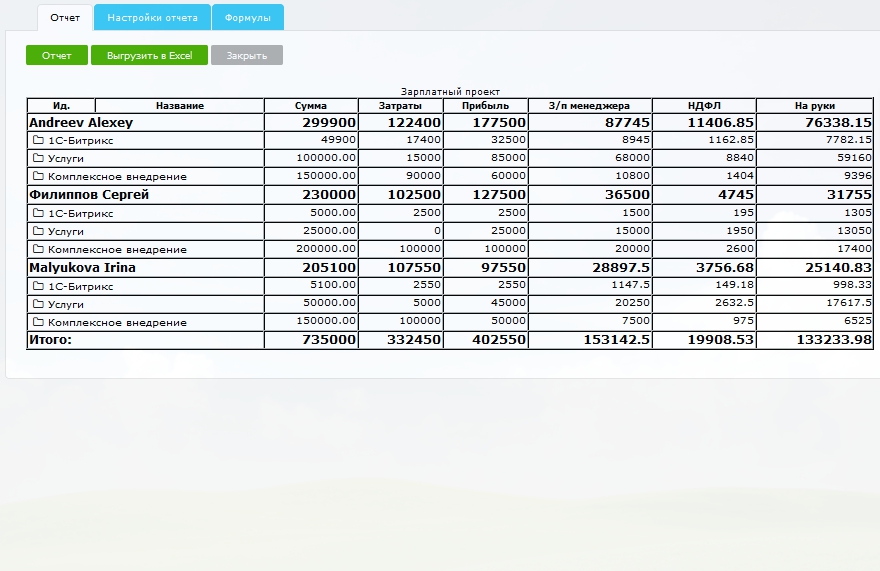The image size is (880, 571).
Task: Select the Malyukova Irina group row name
Action: (x=82, y=268)
